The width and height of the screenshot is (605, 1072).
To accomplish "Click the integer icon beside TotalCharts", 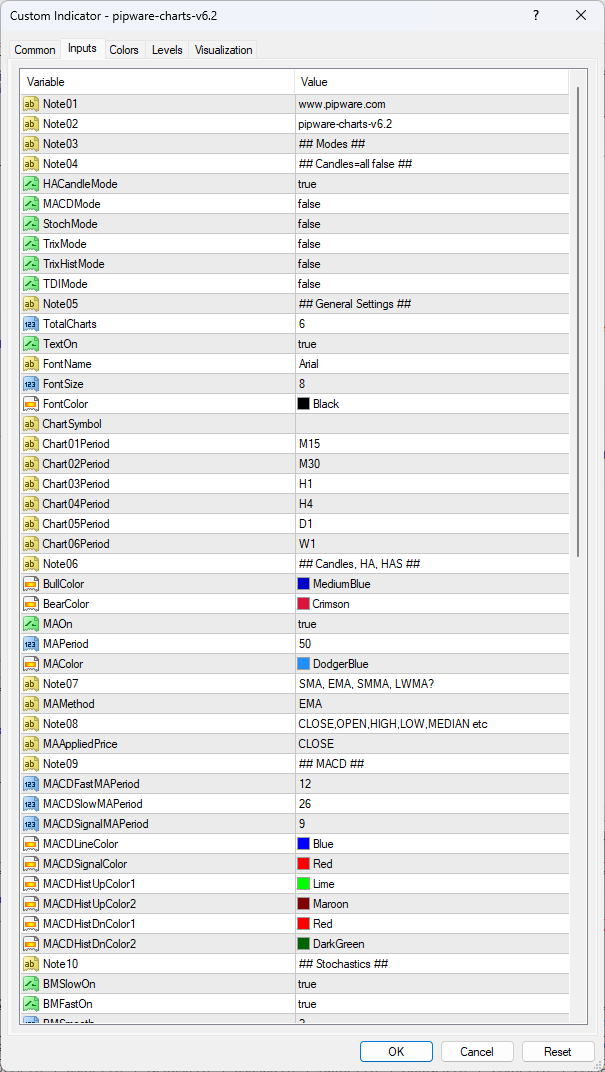I will click(x=30, y=324).
